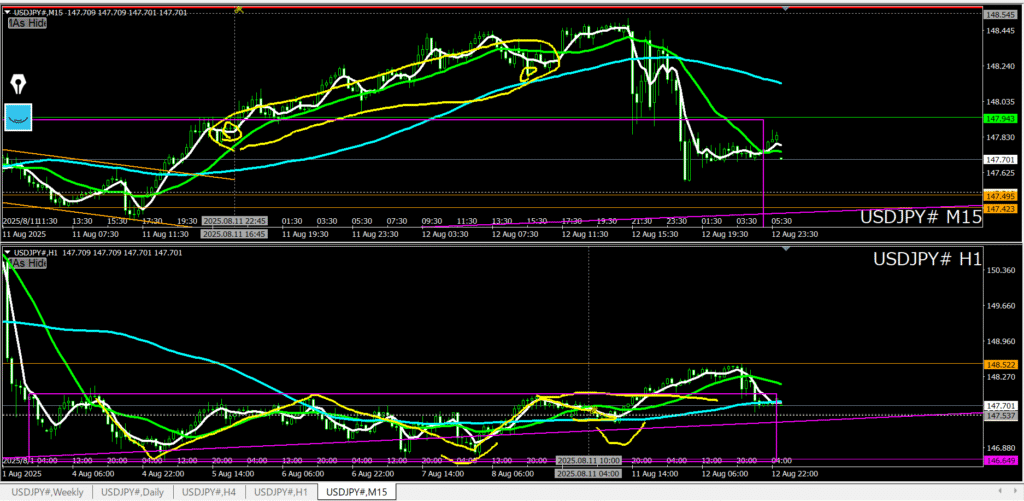Viewport: 1024px width, 501px height.
Task: Click the 147.701 price label on H1 chart
Action: coord(1000,406)
